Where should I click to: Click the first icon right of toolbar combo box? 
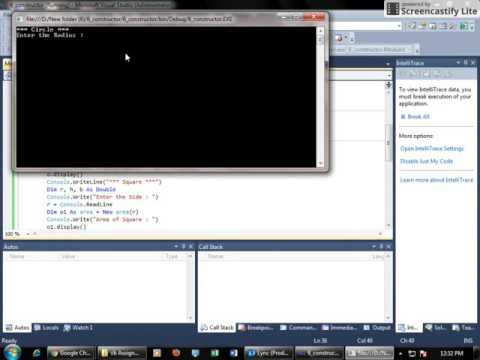(412, 26)
